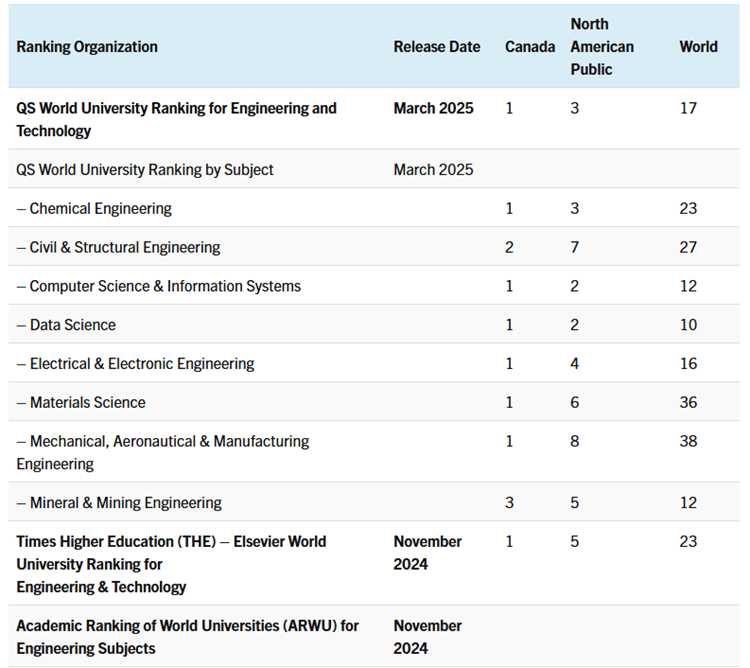Click Mechanical, Aeronautical & Manufacturing Engineering label

pyautogui.click(x=162, y=452)
